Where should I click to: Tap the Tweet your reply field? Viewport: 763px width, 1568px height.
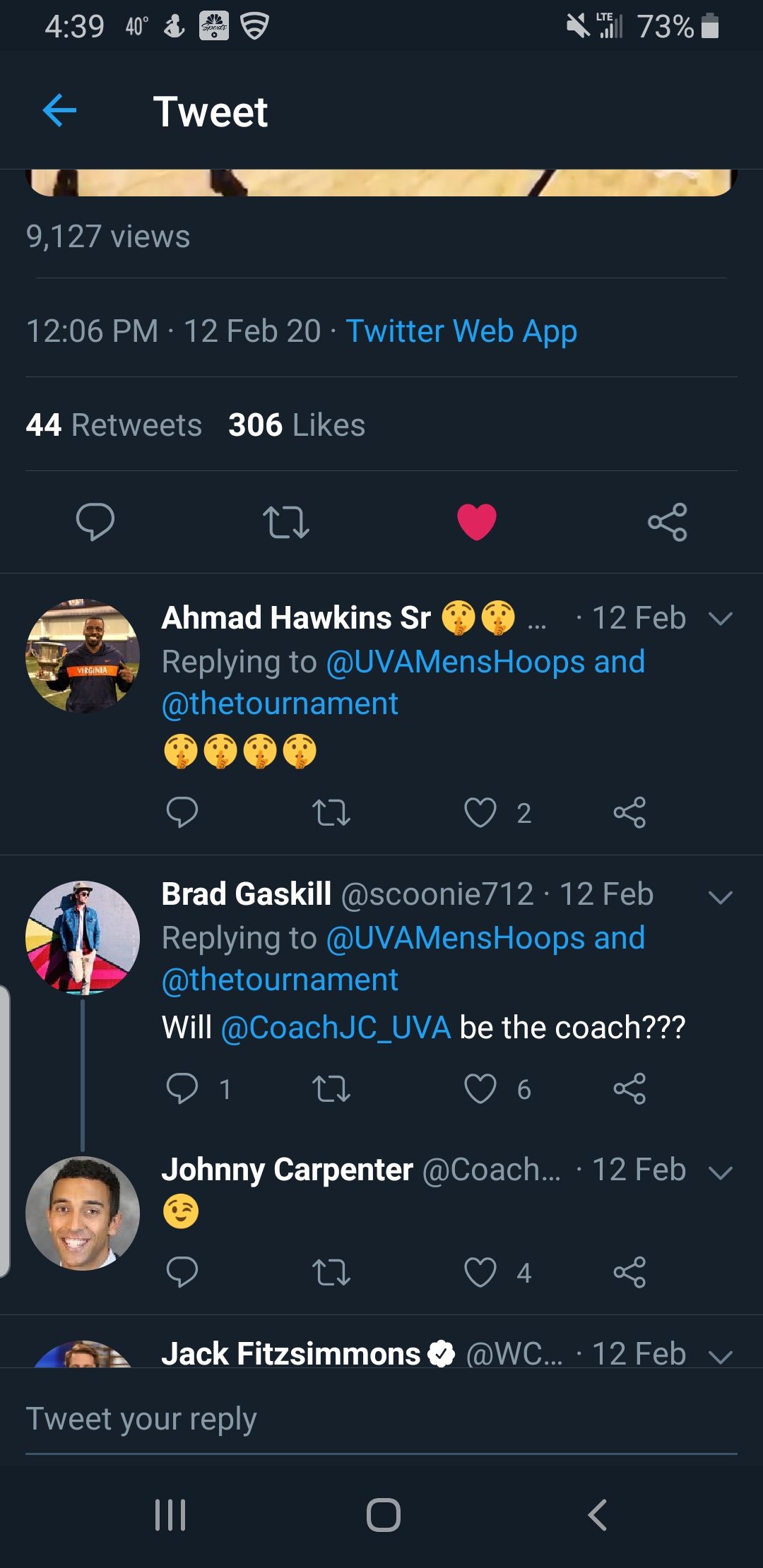click(381, 1420)
